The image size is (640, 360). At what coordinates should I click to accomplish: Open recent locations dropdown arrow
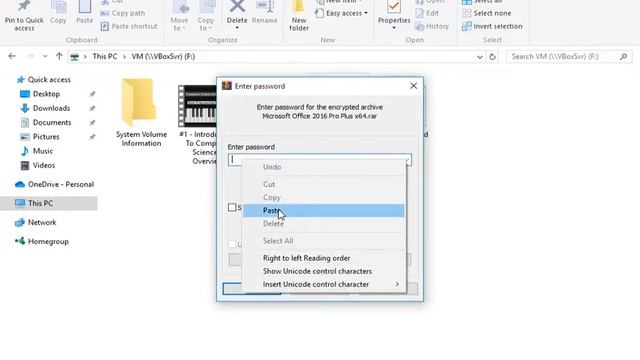coord(45,56)
